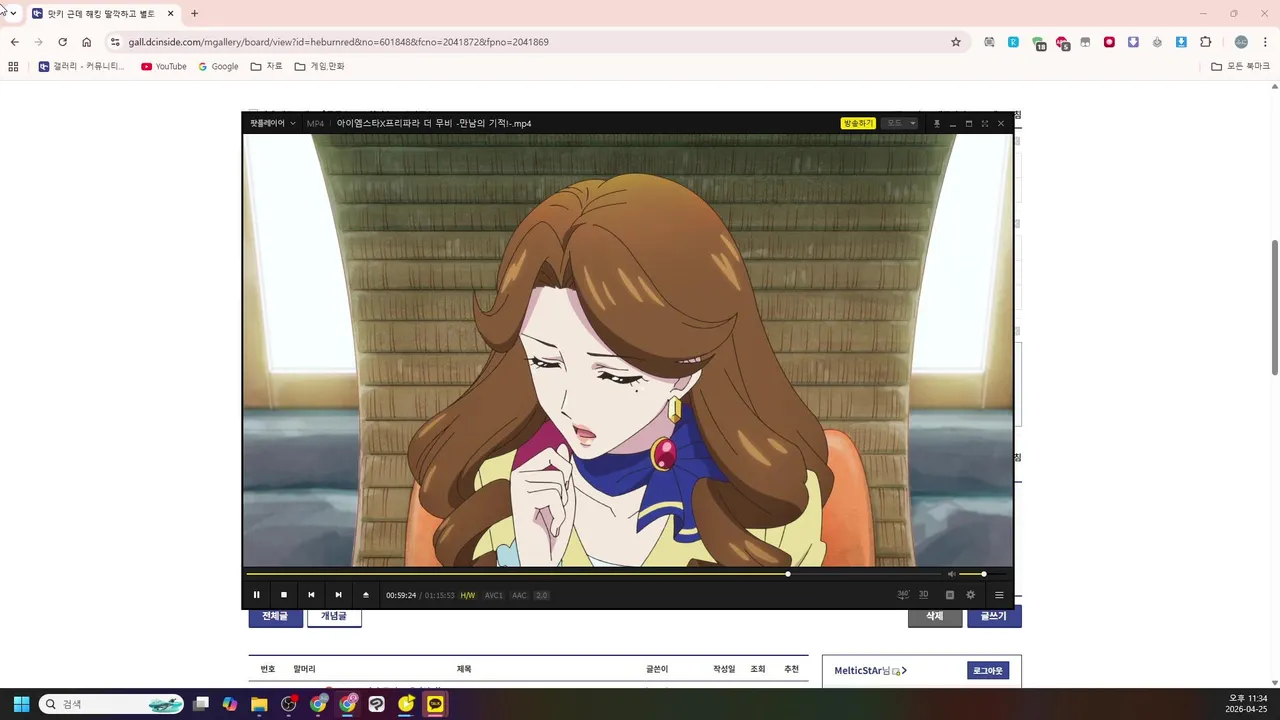Screen dimensions: 1280x720
Task: Open the tab search dropdown arrow
Action: [x=13, y=14]
